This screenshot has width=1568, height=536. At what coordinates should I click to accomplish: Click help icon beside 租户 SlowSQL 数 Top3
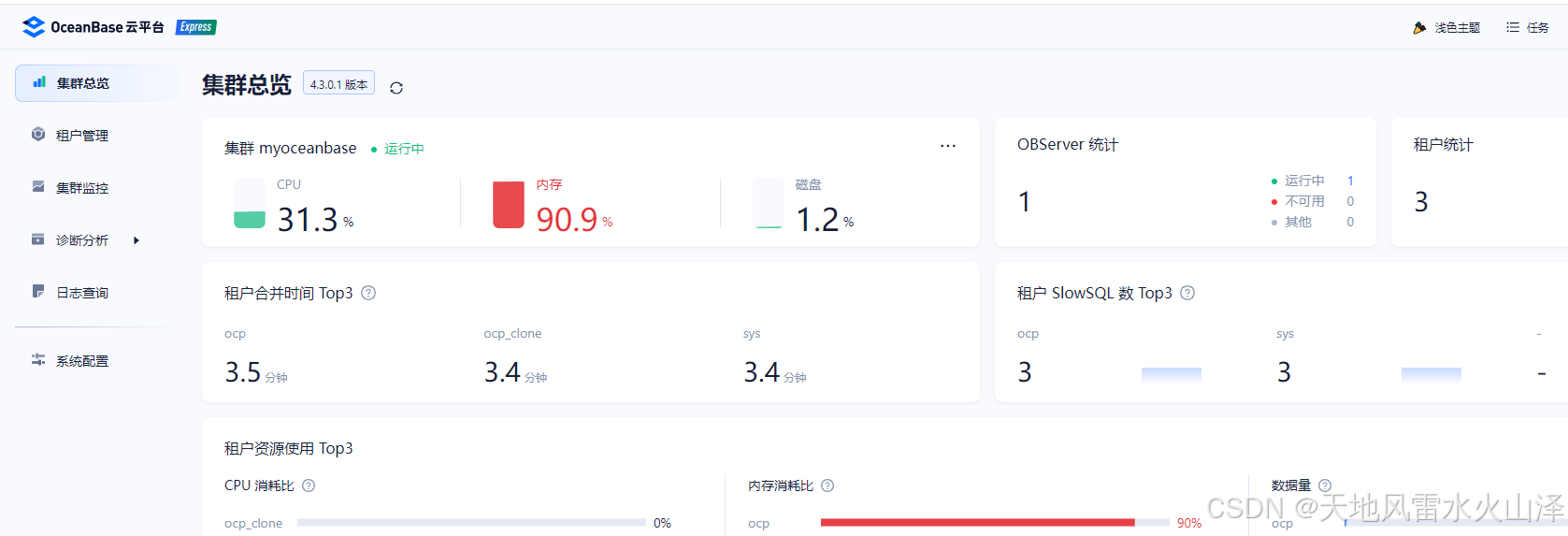[1187, 293]
